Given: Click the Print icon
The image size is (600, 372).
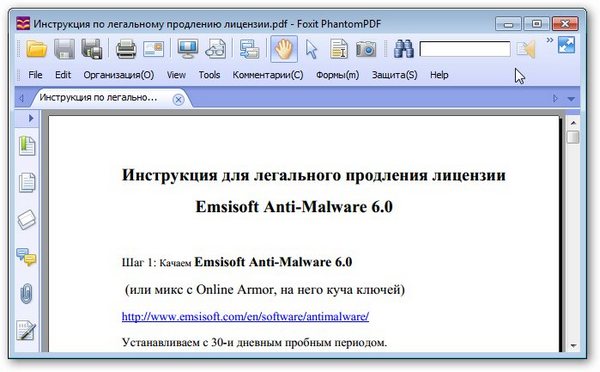Looking at the screenshot, I should pos(126,49).
